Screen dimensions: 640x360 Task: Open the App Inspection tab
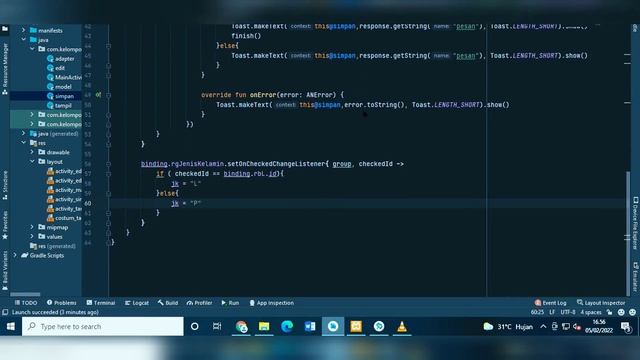272,303
